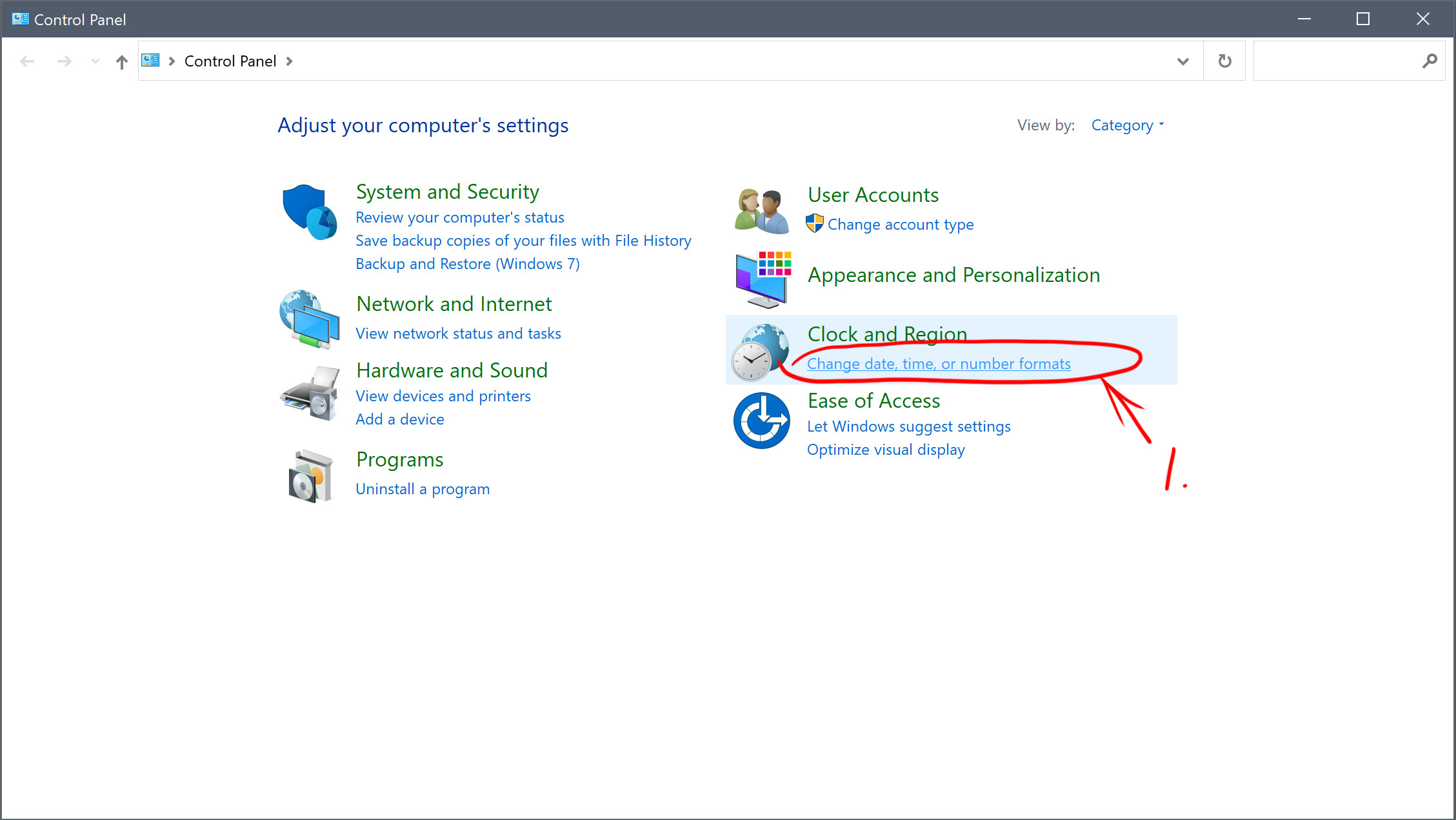The image size is (1456, 820).
Task: Expand the address bar history dropdown
Action: (1183, 61)
